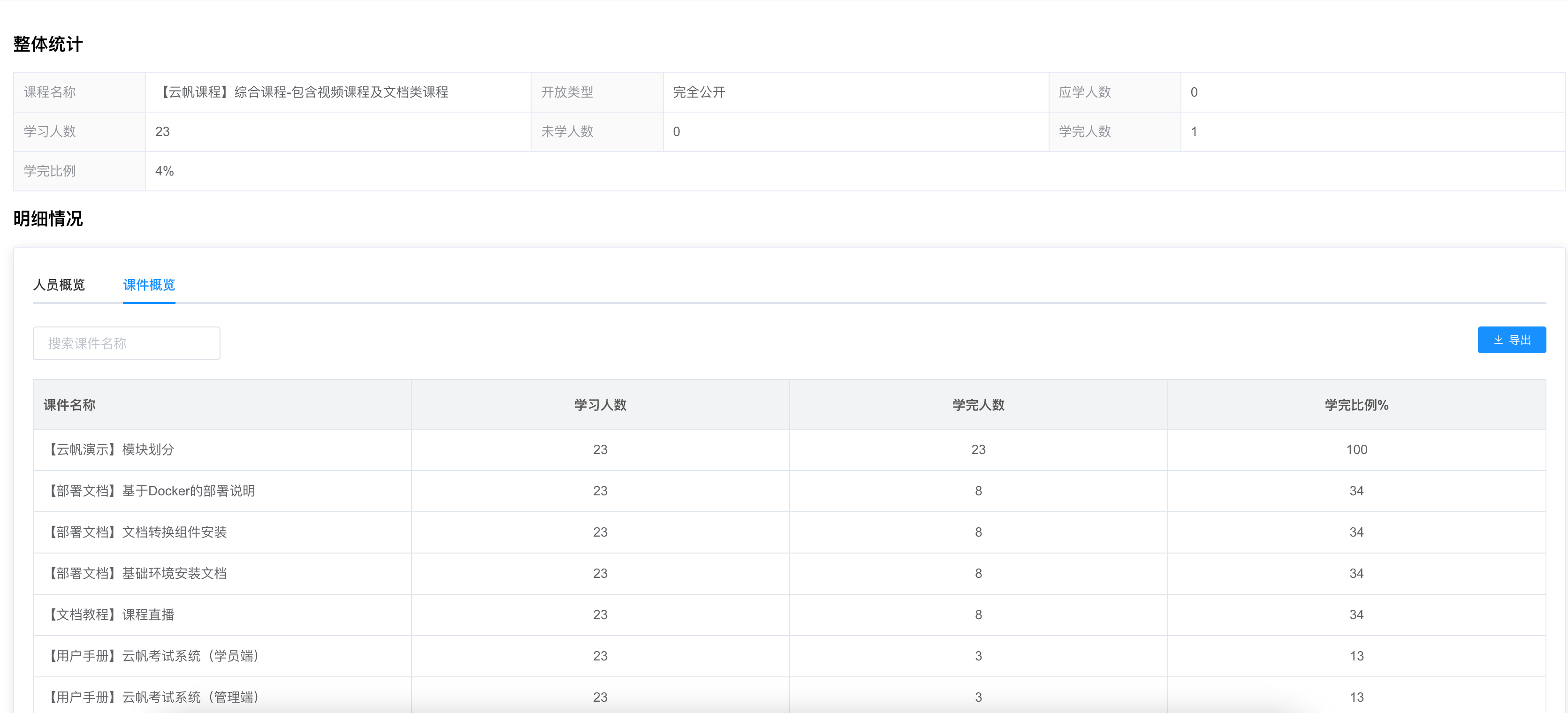The width and height of the screenshot is (1568, 713).
Task: Click the 学完比例% column header
Action: coord(1356,405)
